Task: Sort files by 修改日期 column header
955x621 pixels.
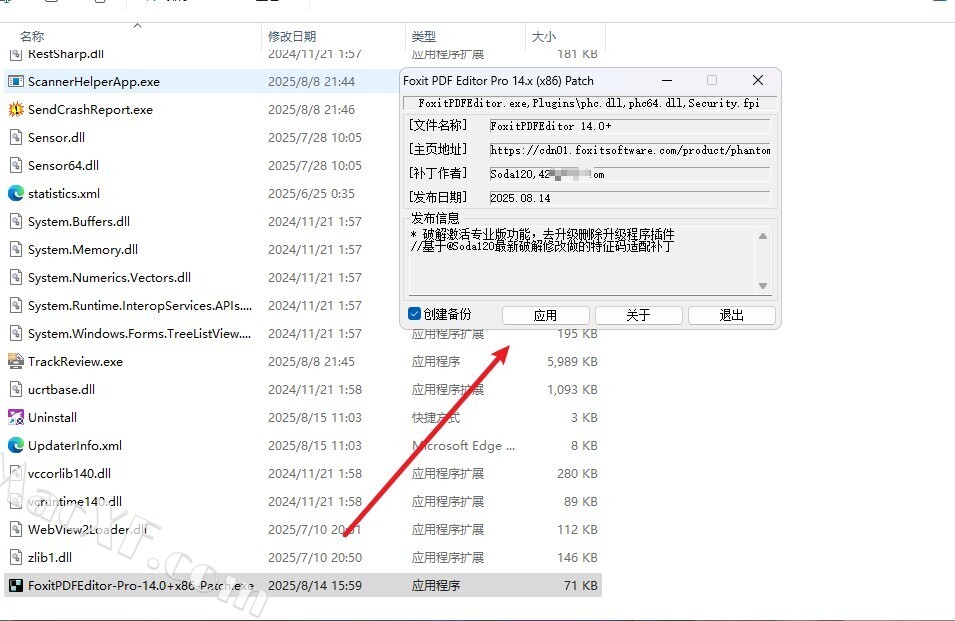Action: point(292,37)
